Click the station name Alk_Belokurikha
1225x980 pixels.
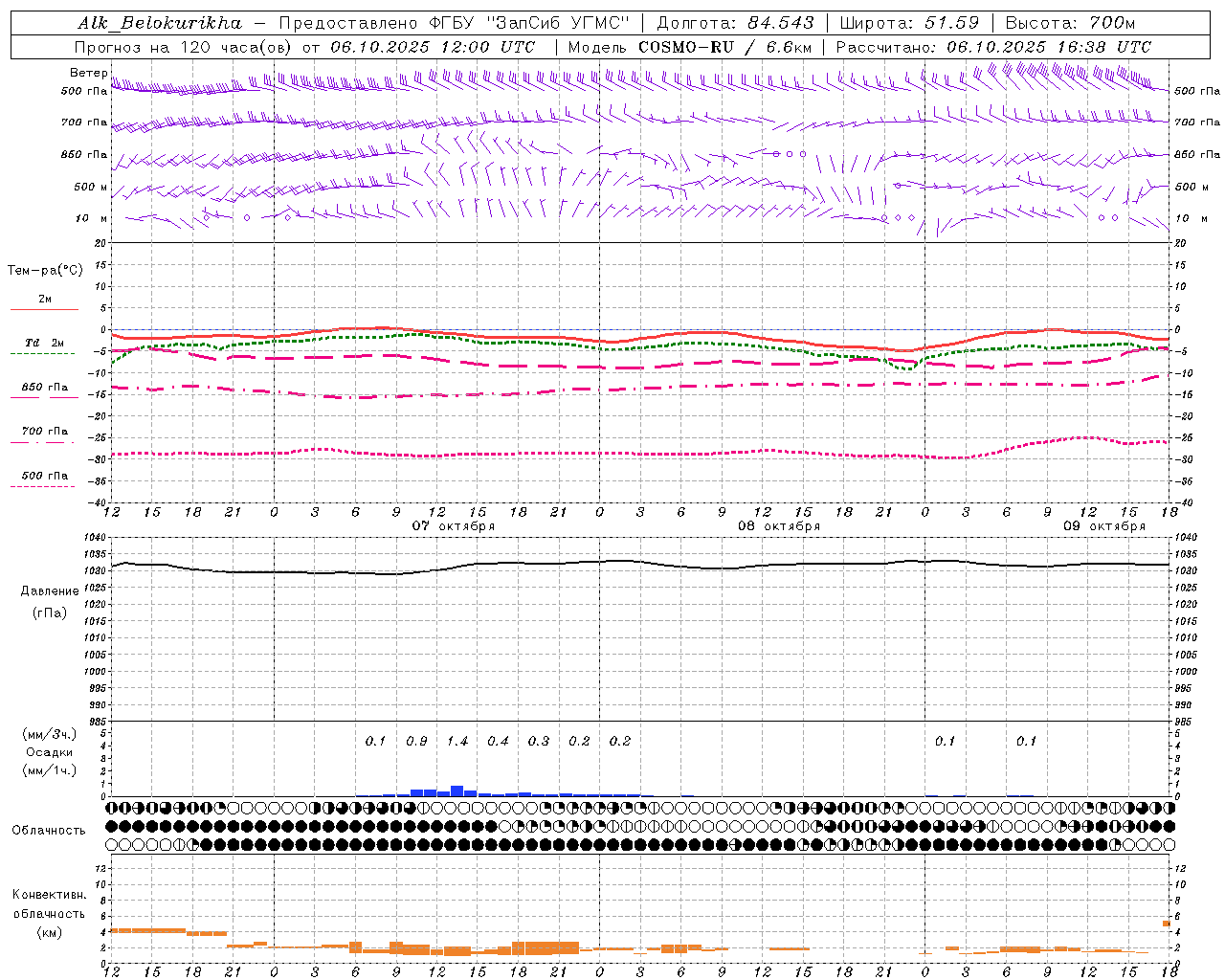tap(161, 23)
